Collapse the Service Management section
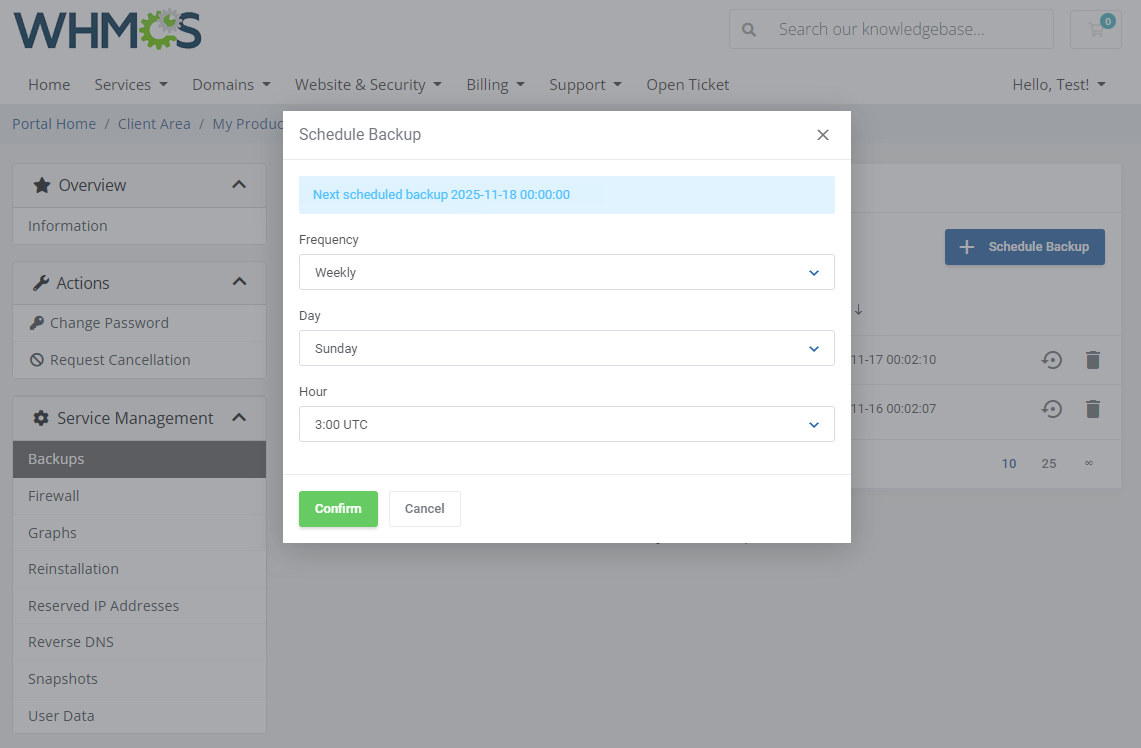 coord(239,417)
